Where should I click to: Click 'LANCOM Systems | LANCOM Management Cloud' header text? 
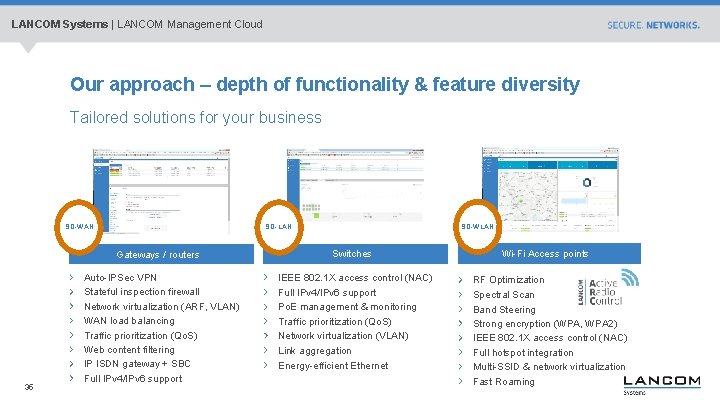click(x=137, y=24)
